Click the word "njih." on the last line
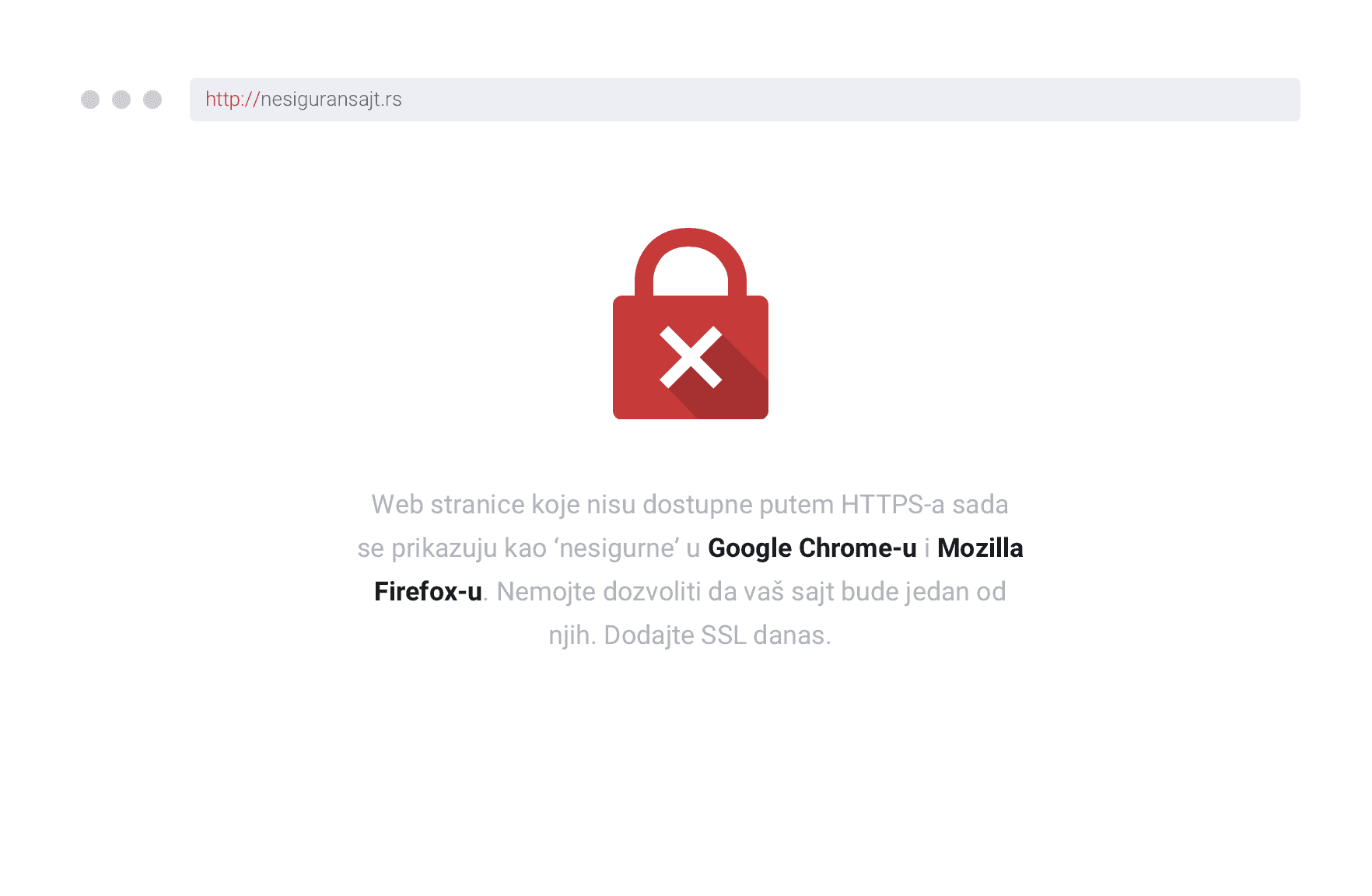This screenshot has width=1372, height=896. pyautogui.click(x=572, y=635)
